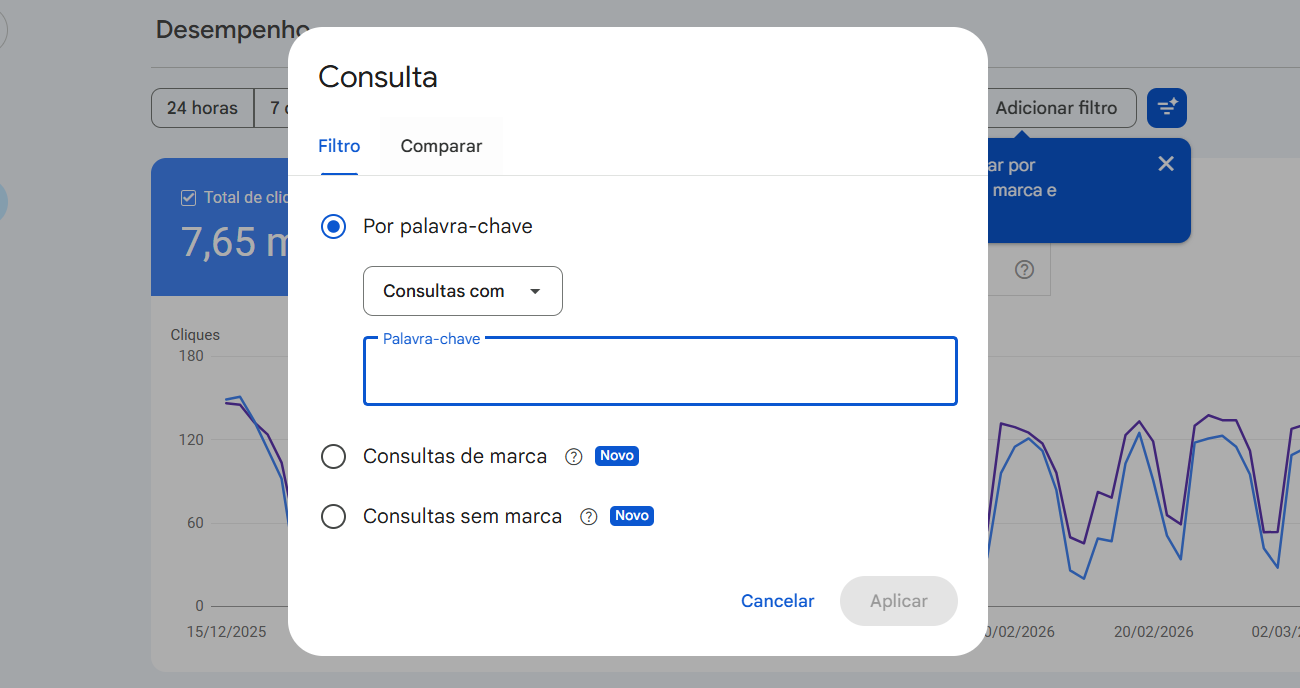The height and width of the screenshot is (688, 1300).
Task: Select the 24 horas date range
Action: click(x=202, y=107)
